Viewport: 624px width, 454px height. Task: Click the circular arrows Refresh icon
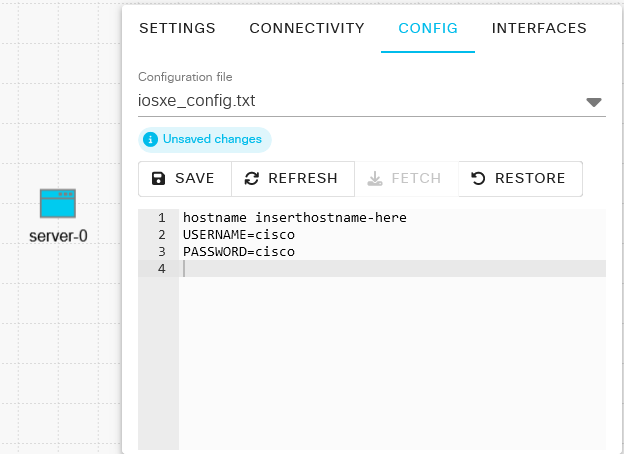(x=252, y=179)
